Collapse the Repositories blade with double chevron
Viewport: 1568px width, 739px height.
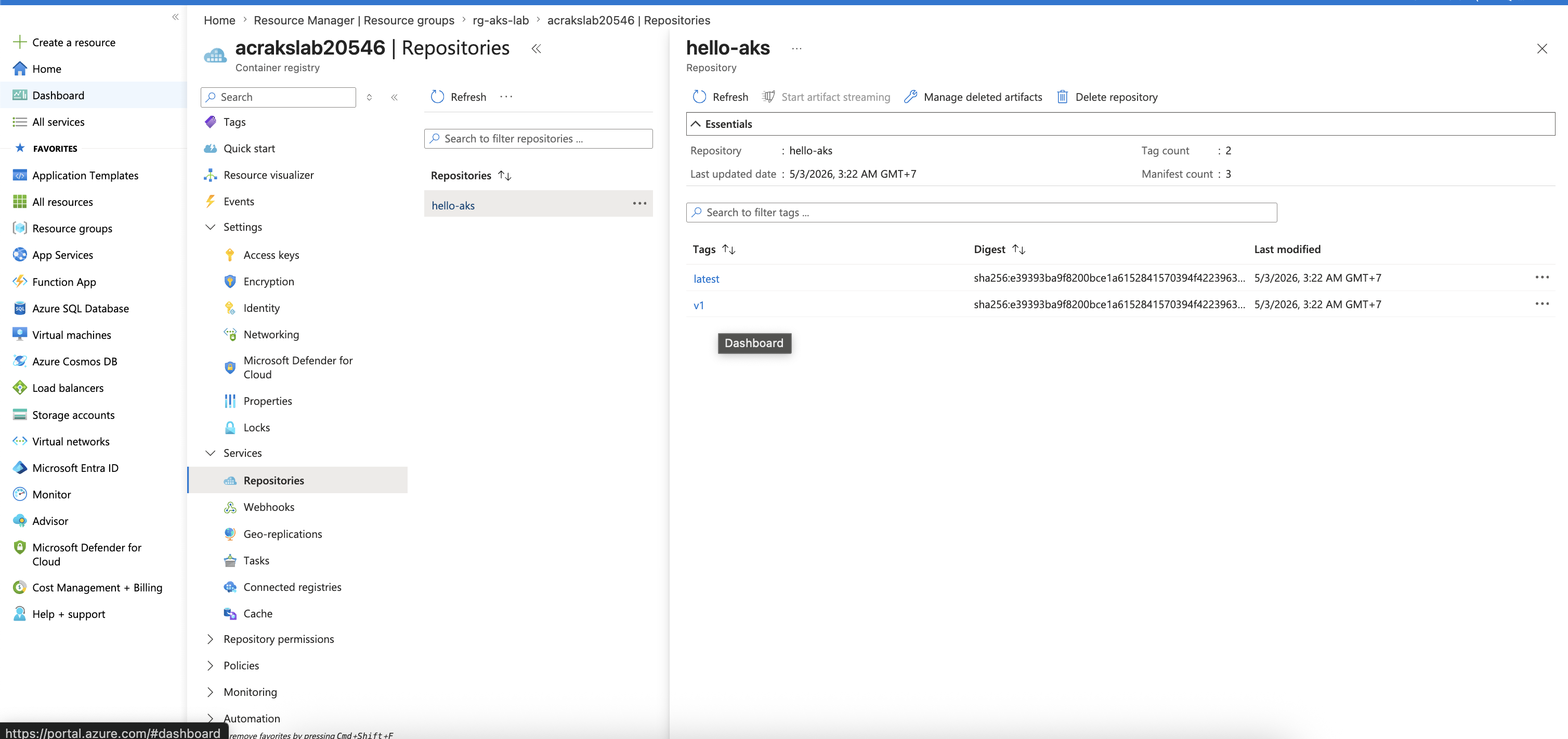[x=536, y=49]
